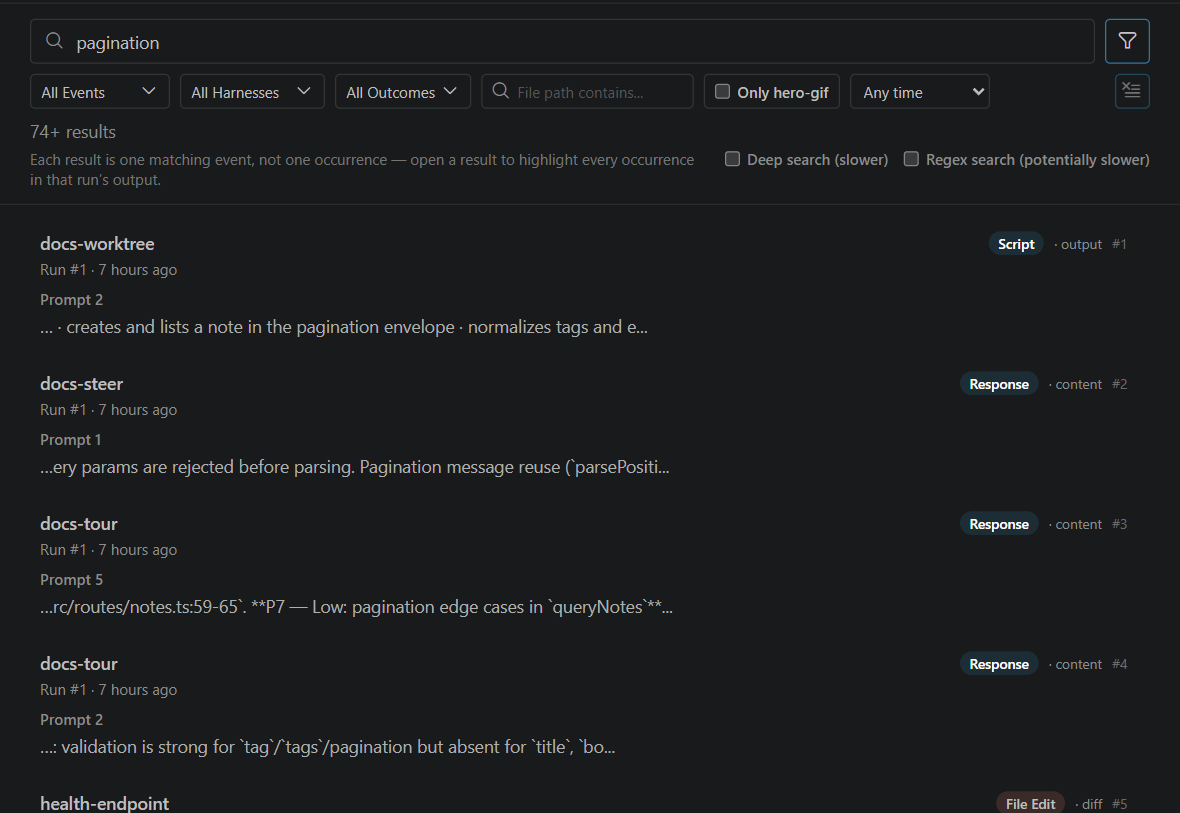The height and width of the screenshot is (813, 1180).
Task: Click the '74+ results' count text
Action: click(73, 132)
